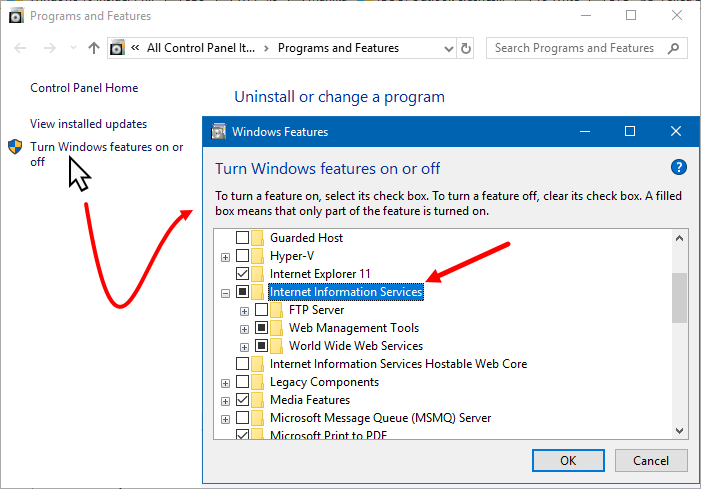The height and width of the screenshot is (489, 701).
Task: Click Internet Information Services folder icon
Action: pos(258,292)
